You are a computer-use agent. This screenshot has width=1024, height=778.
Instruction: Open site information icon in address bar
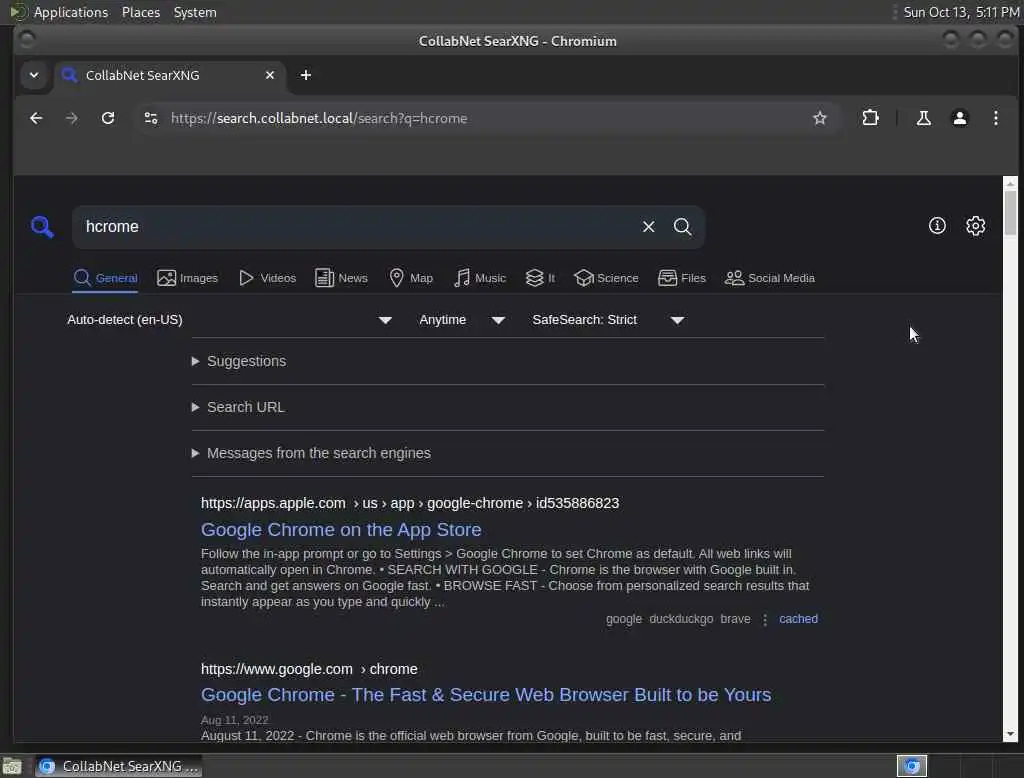pyautogui.click(x=151, y=118)
